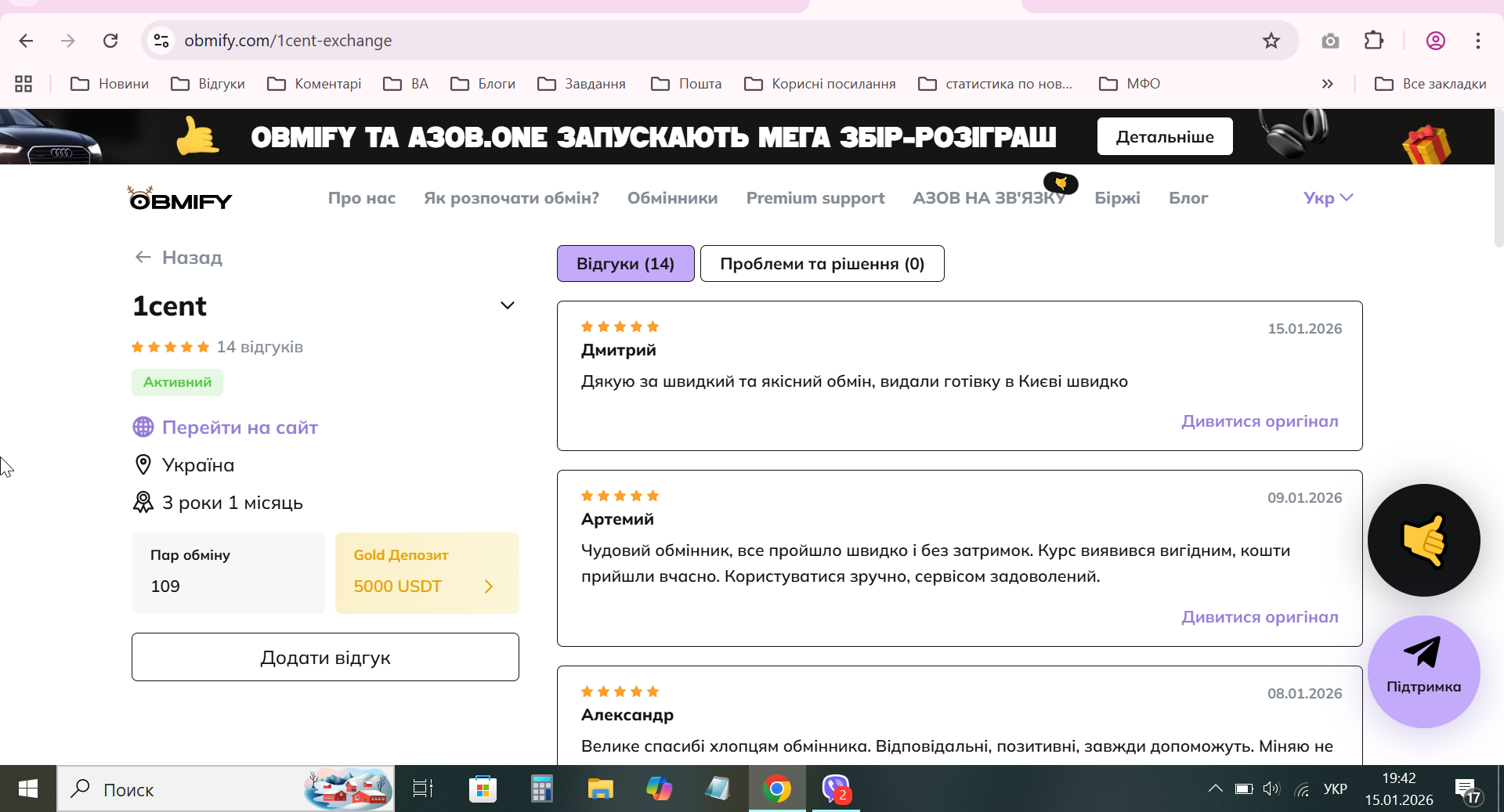Open the Про нас menu item
Image resolution: width=1504 pixels, height=812 pixels.
[362, 198]
